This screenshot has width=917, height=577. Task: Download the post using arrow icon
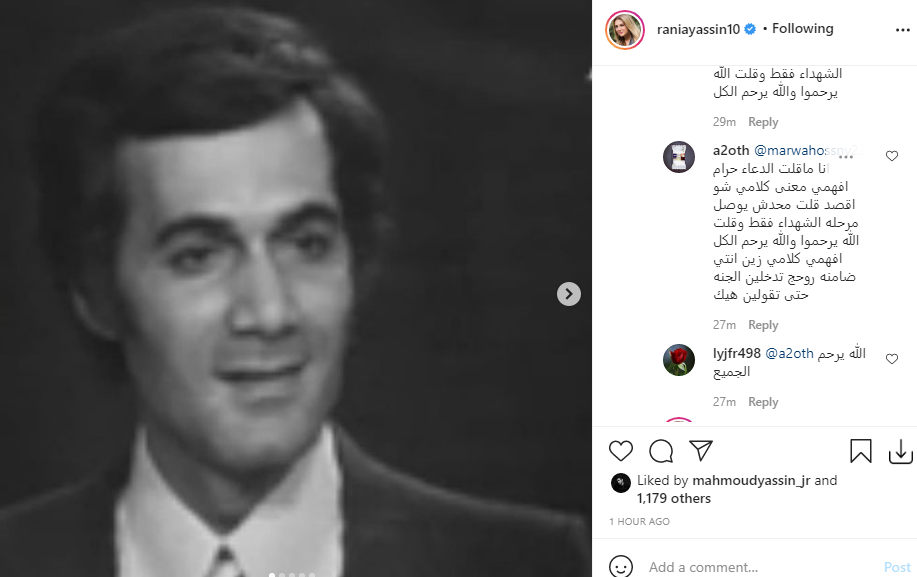tap(901, 451)
